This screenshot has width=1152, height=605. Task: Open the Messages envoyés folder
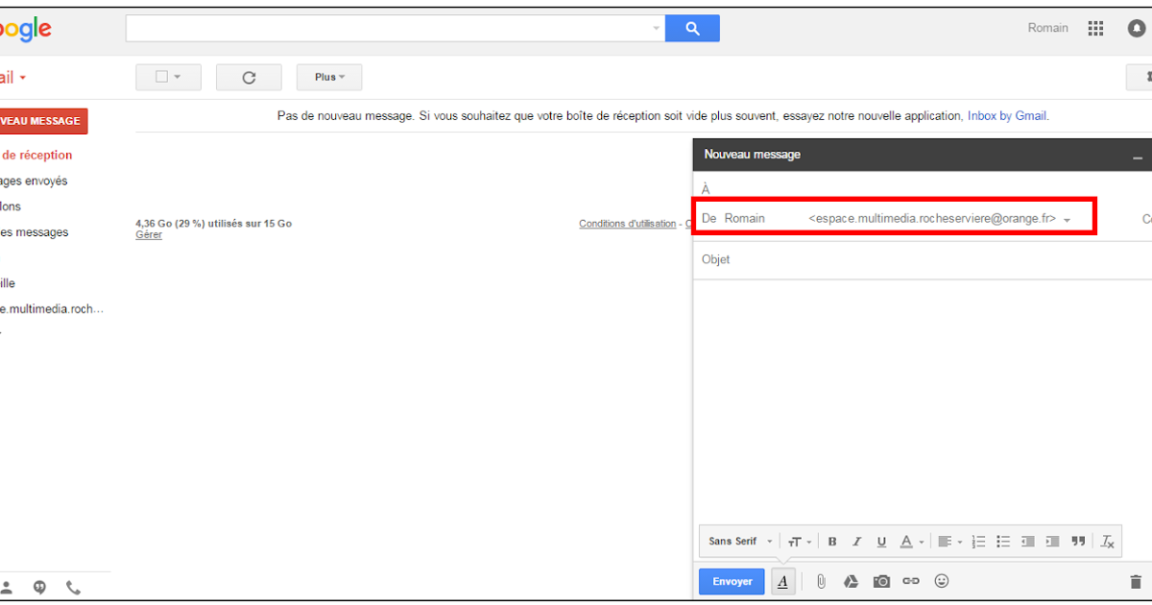coord(34,181)
